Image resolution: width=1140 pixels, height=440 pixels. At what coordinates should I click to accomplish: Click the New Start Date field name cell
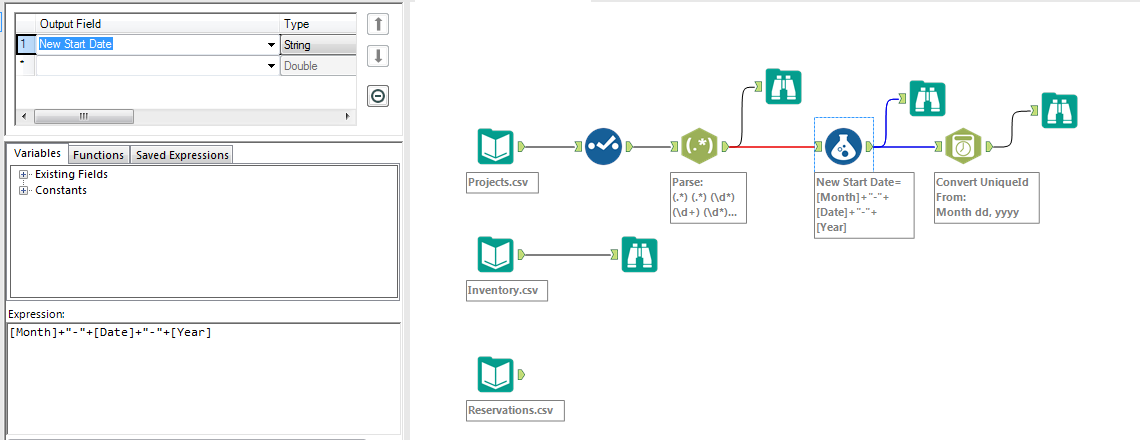pos(151,44)
